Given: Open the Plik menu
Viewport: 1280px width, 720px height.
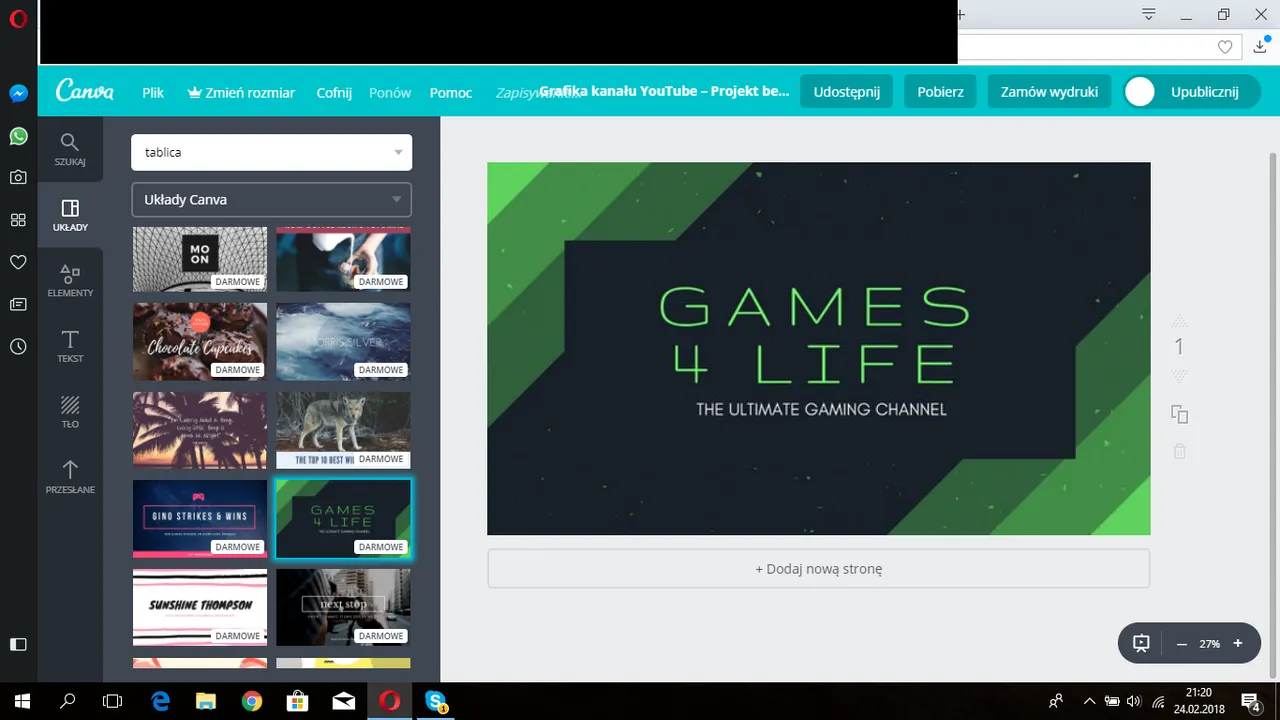Looking at the screenshot, I should (x=153, y=92).
